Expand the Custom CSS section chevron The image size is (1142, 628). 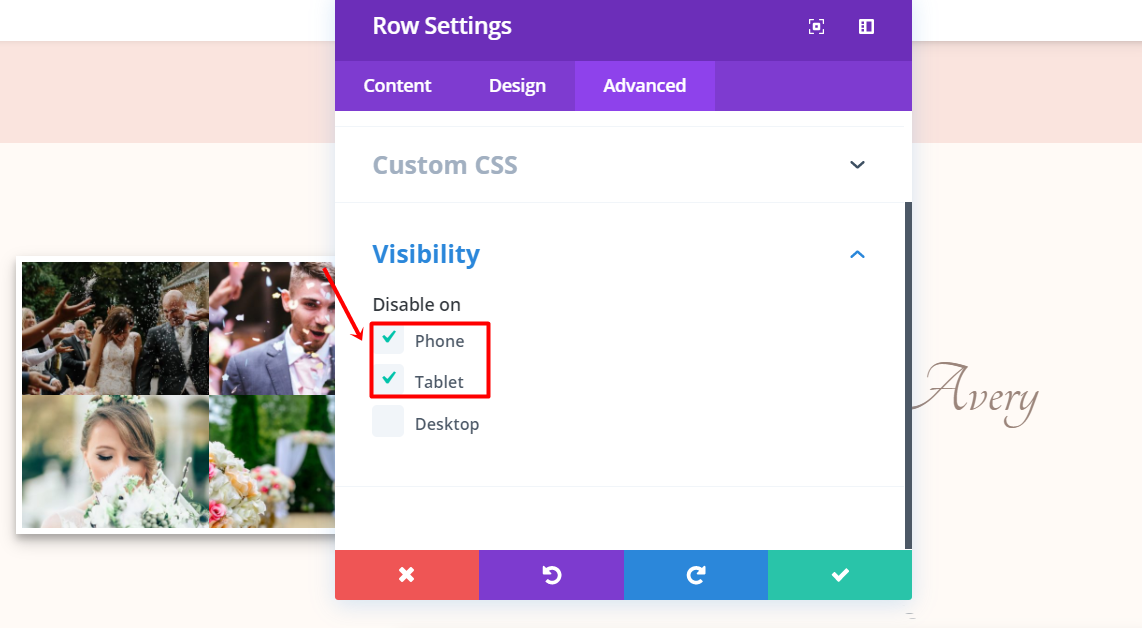coord(857,165)
